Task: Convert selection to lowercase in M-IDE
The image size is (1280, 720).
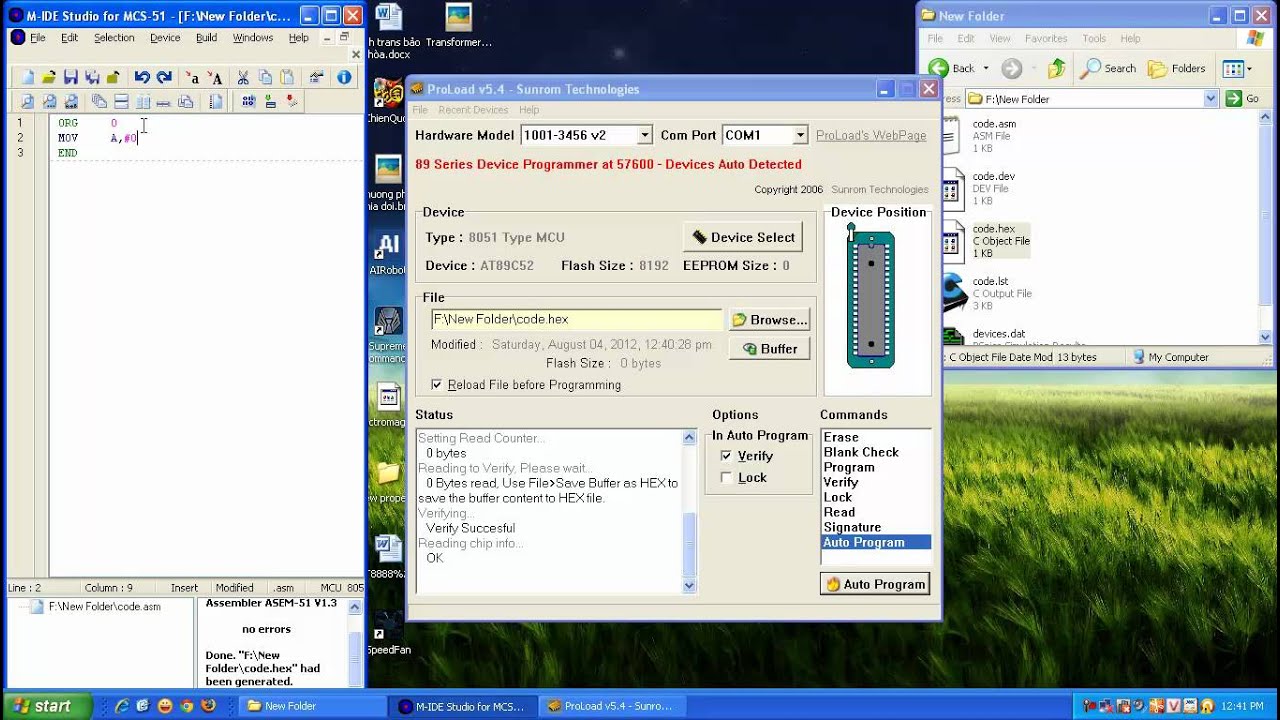Action: pyautogui.click(x=193, y=77)
